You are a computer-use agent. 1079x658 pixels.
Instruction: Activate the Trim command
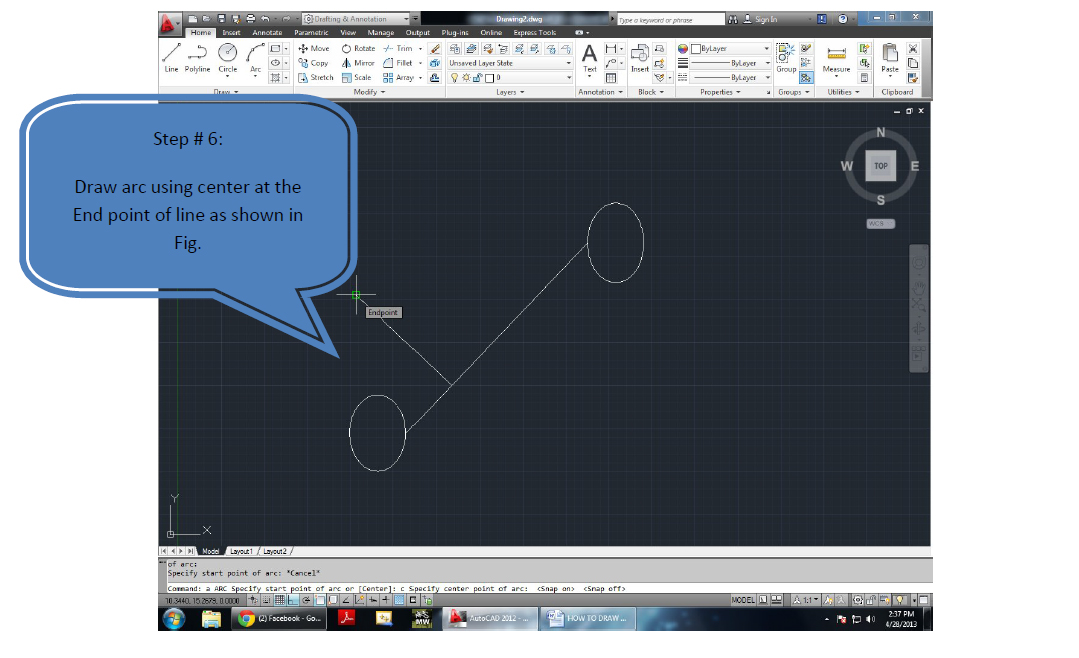[x=403, y=48]
